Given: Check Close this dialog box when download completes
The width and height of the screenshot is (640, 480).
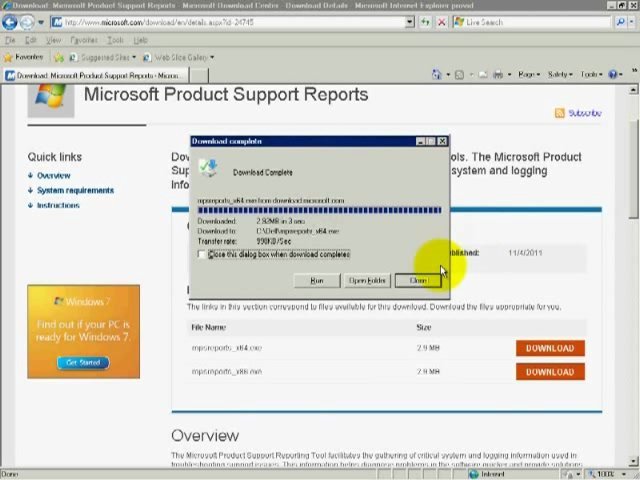Looking at the screenshot, I should (x=201, y=254).
